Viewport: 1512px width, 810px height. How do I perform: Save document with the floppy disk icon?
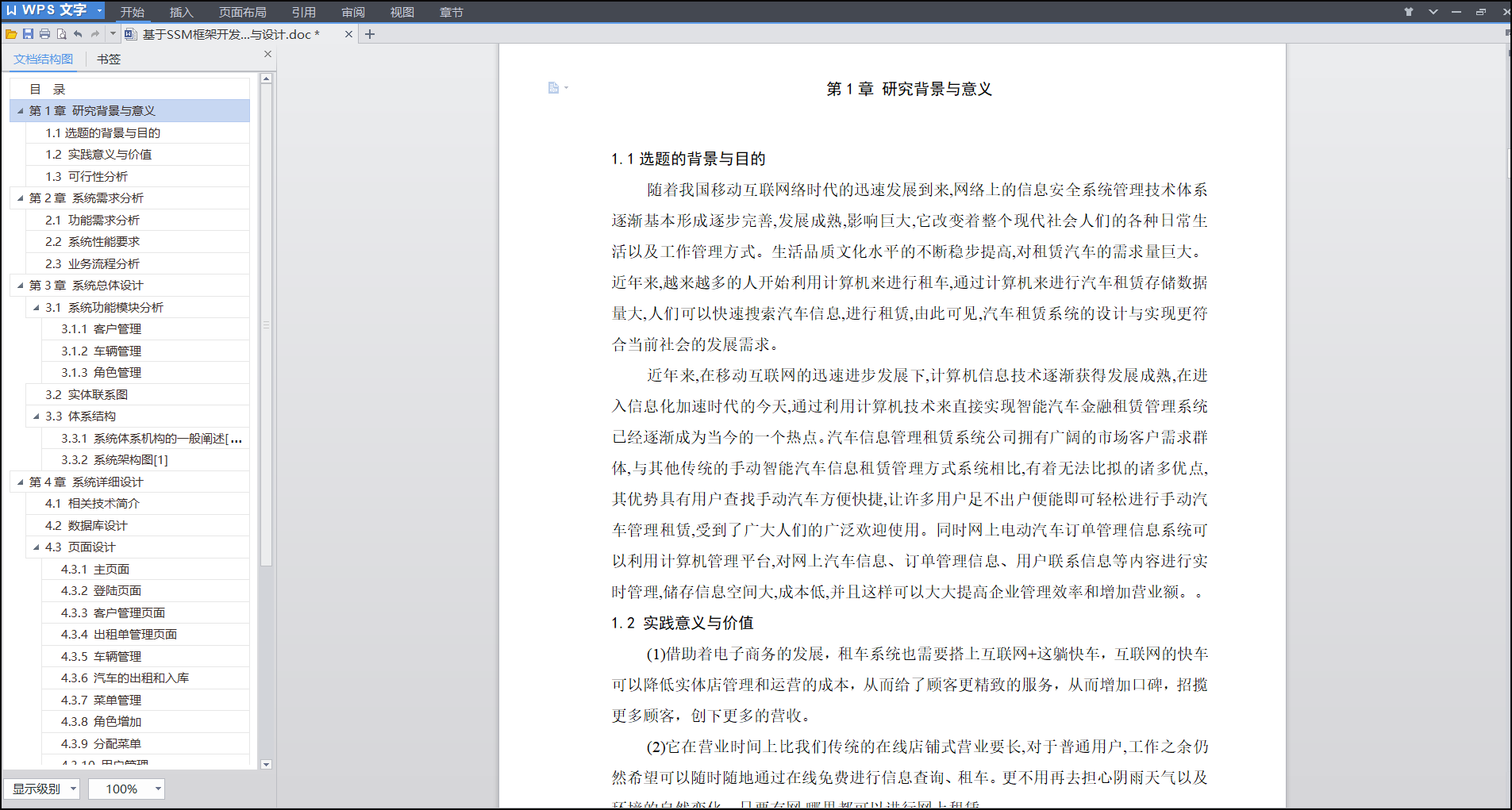click(28, 34)
